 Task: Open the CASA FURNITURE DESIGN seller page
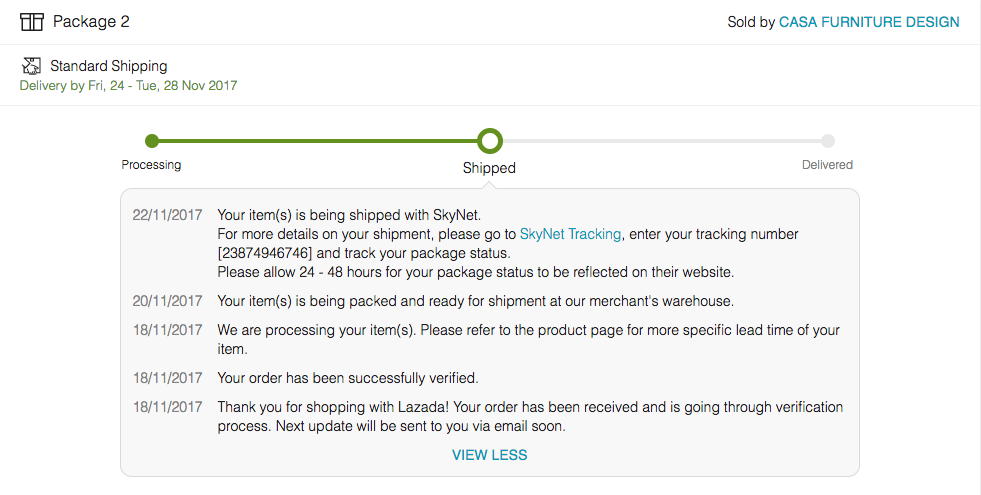(x=869, y=22)
